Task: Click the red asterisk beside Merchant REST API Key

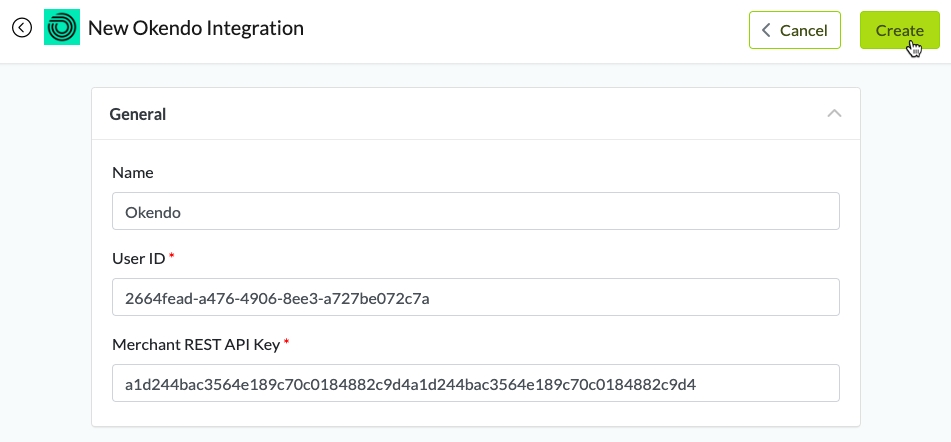Action: tap(287, 343)
